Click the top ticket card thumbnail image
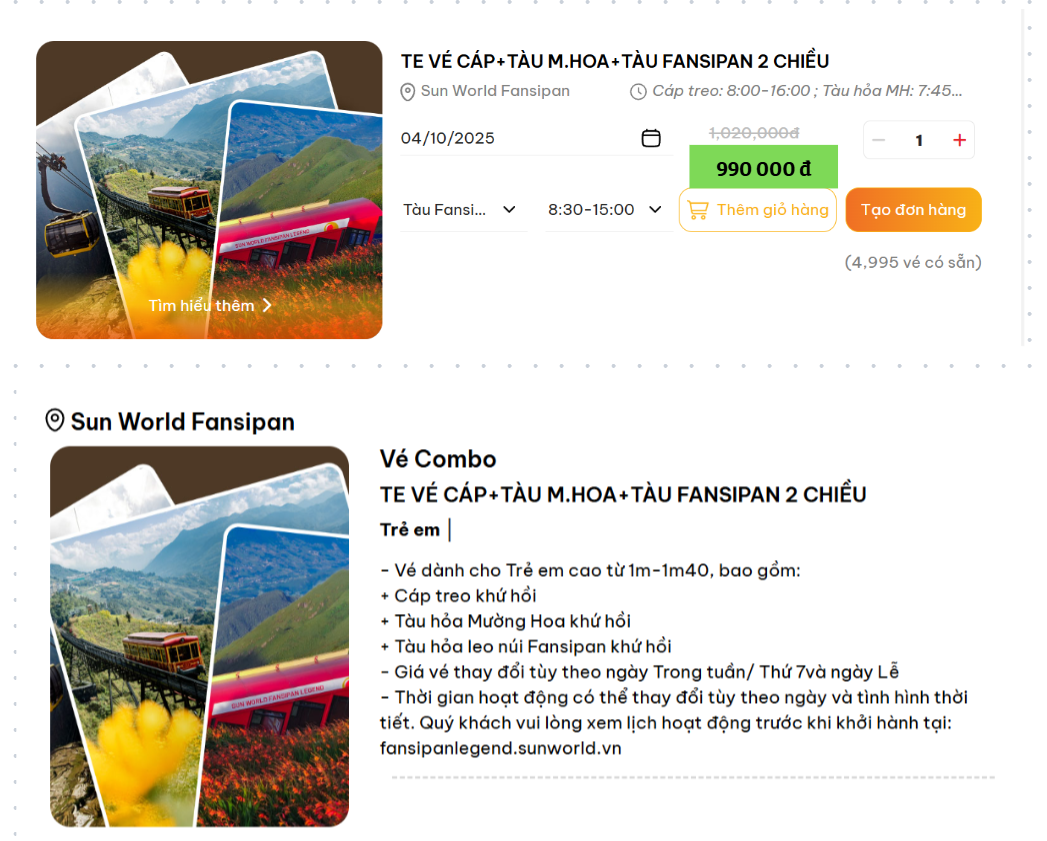This screenshot has height=841, width=1047. pyautogui.click(x=209, y=190)
